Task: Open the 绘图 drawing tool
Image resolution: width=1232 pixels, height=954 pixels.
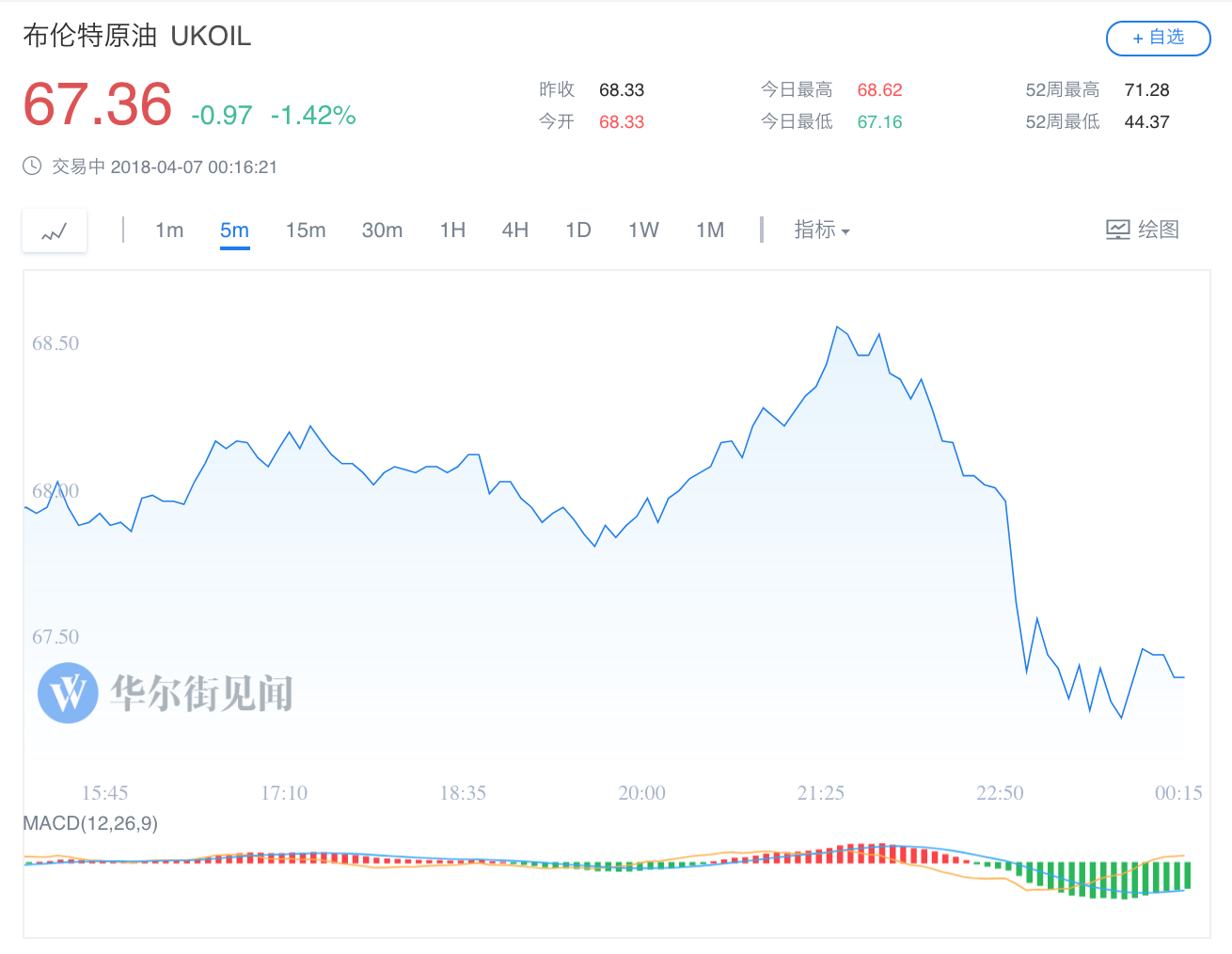Action: tap(1142, 230)
